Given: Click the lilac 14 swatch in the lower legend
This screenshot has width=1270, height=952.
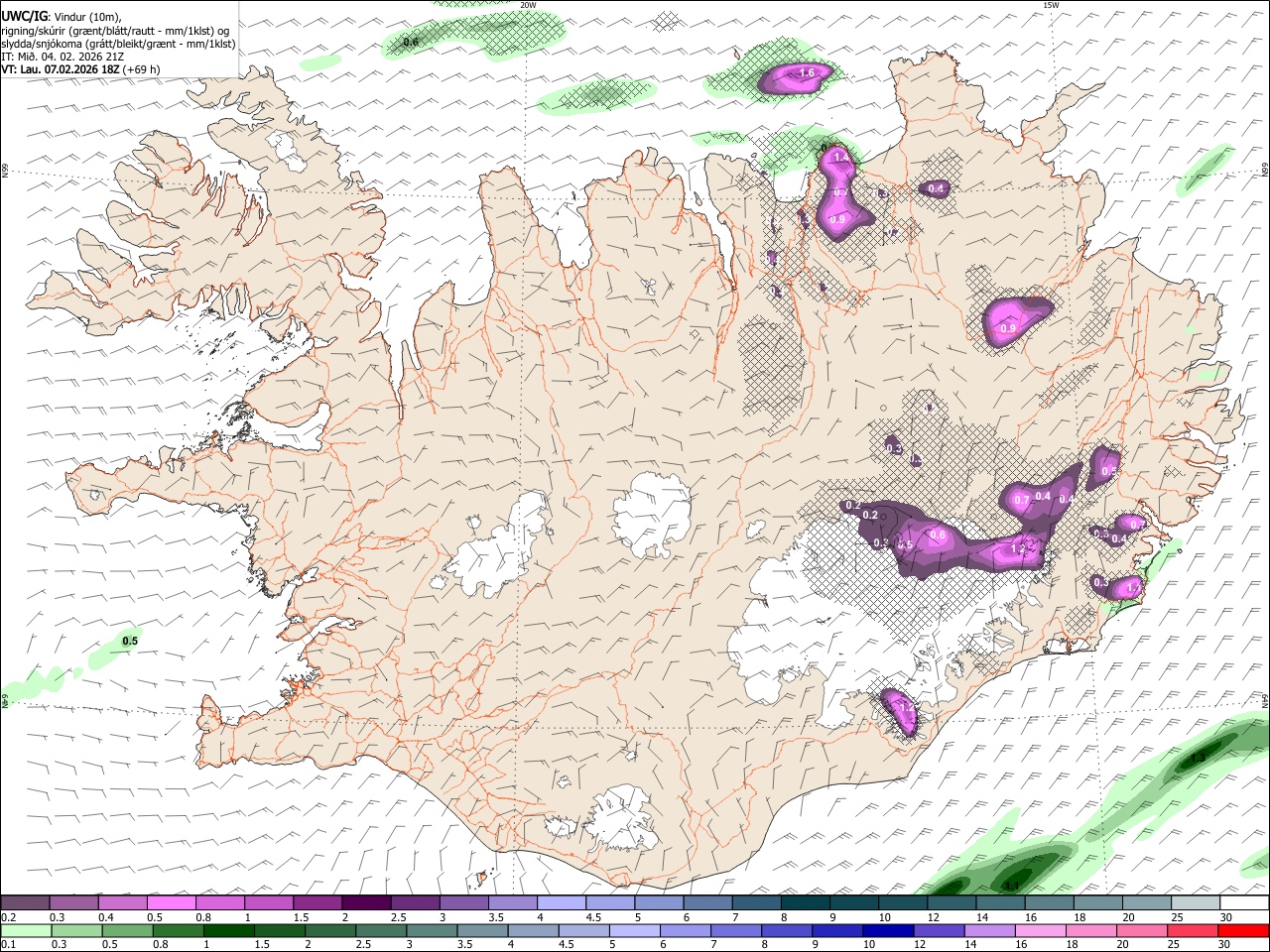Looking at the screenshot, I should 990,930.
